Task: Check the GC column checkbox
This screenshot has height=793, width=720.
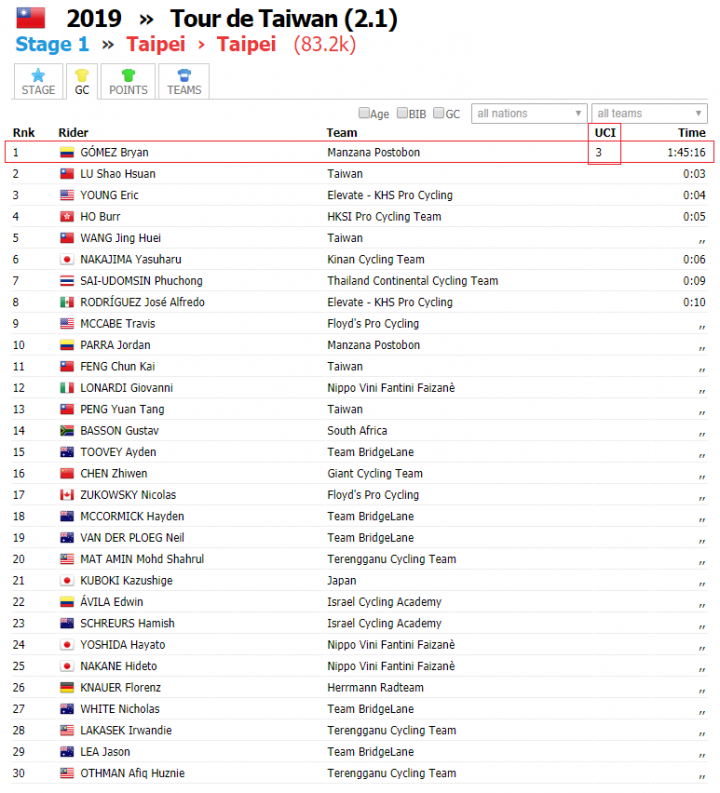Action: pos(438,113)
